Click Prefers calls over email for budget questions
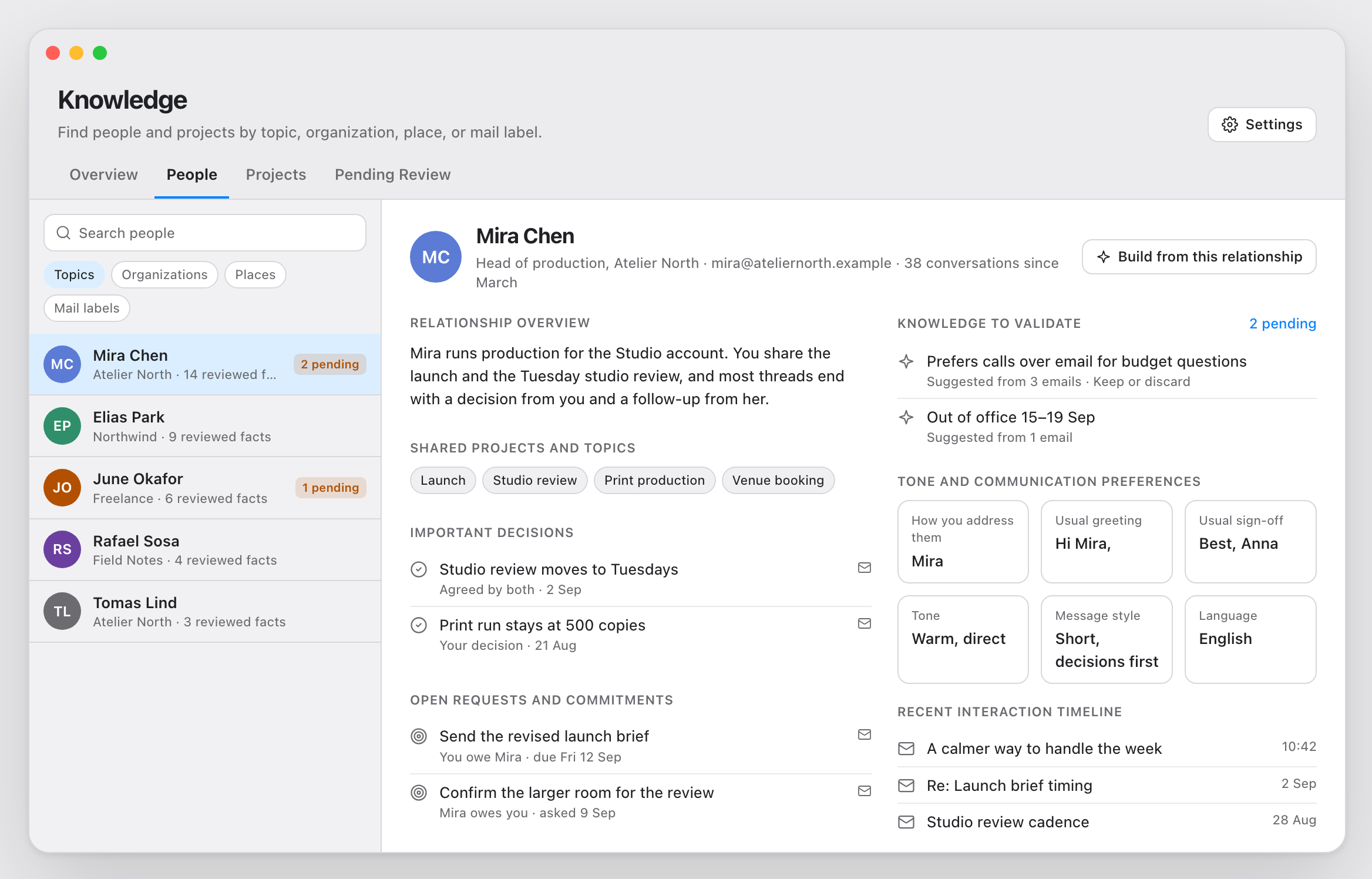 pos(1107,371)
